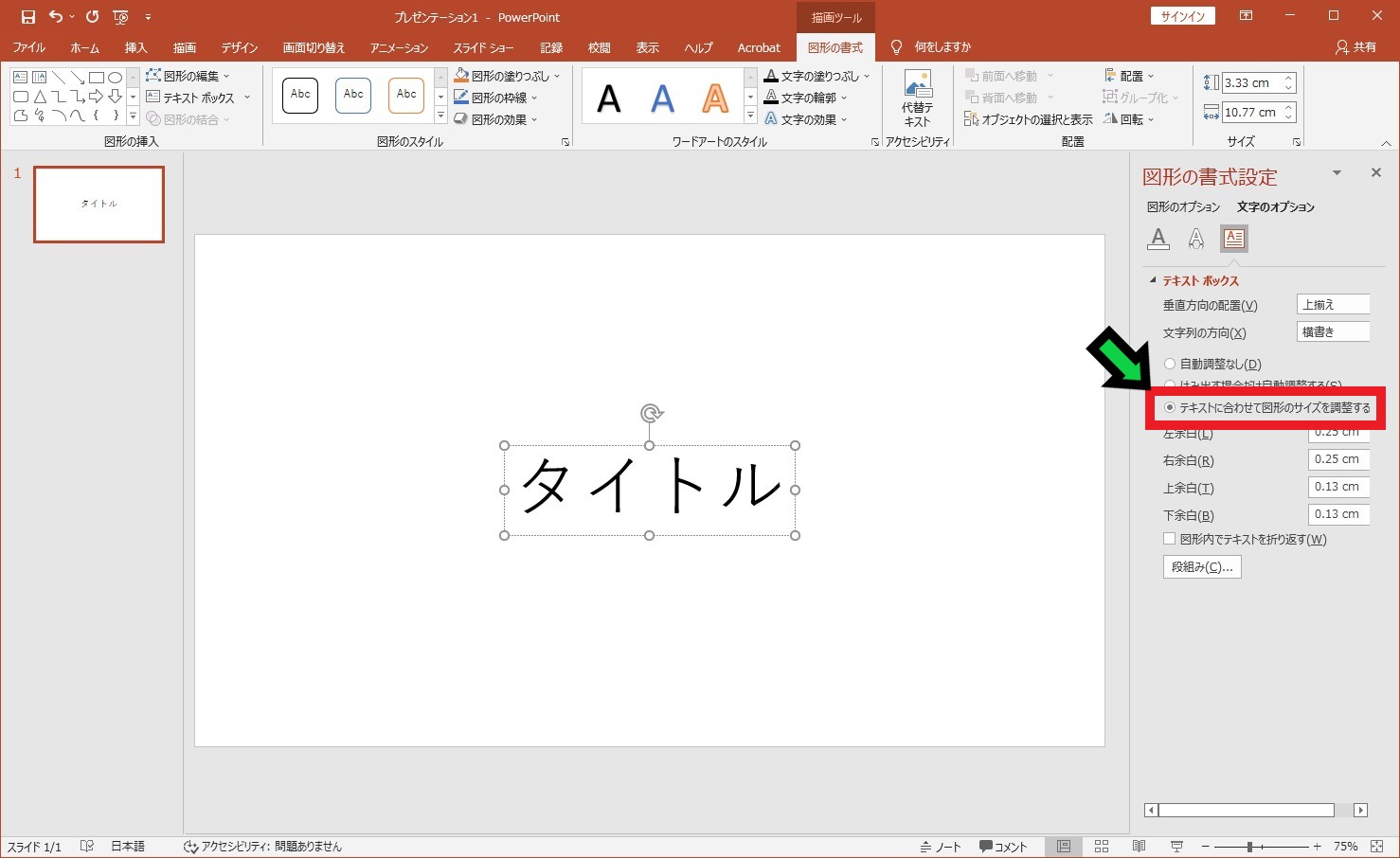Click ノート in status bar
This screenshot has height=858, width=1400.
(941, 847)
